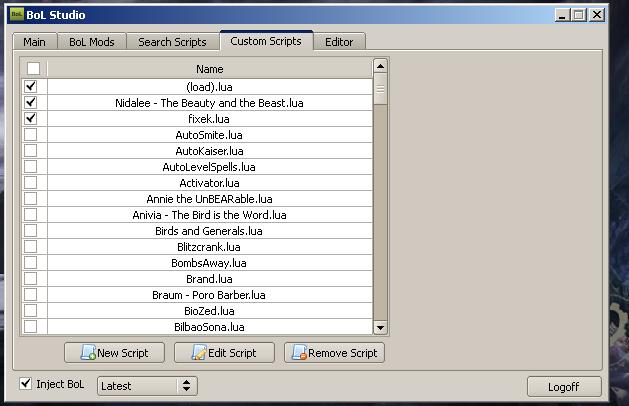This screenshot has height=406, width=629.
Task: Go to the Search Scripts tab
Action: click(172, 42)
